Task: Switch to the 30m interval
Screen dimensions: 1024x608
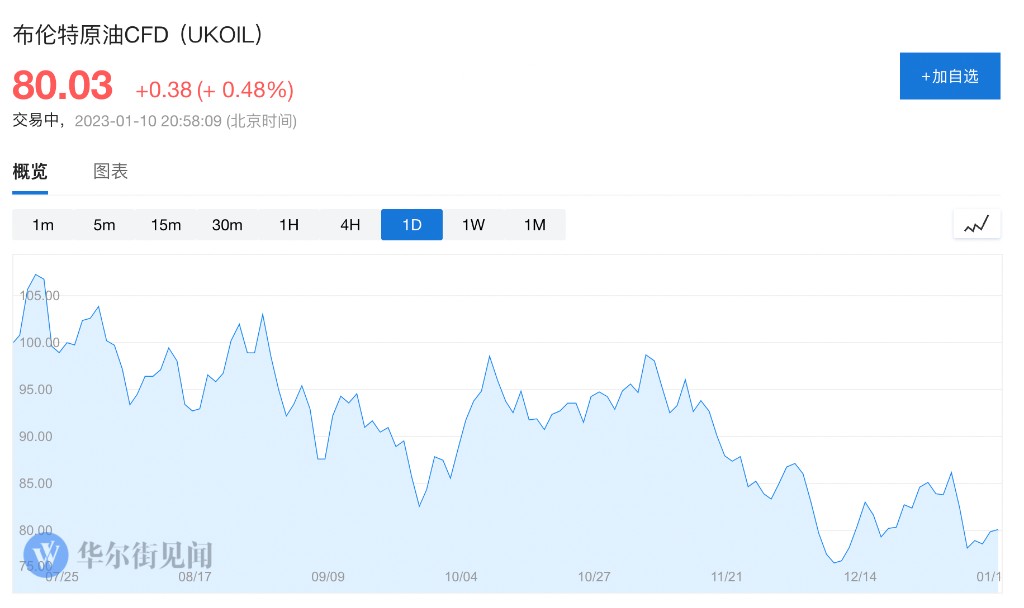Action: [x=227, y=225]
